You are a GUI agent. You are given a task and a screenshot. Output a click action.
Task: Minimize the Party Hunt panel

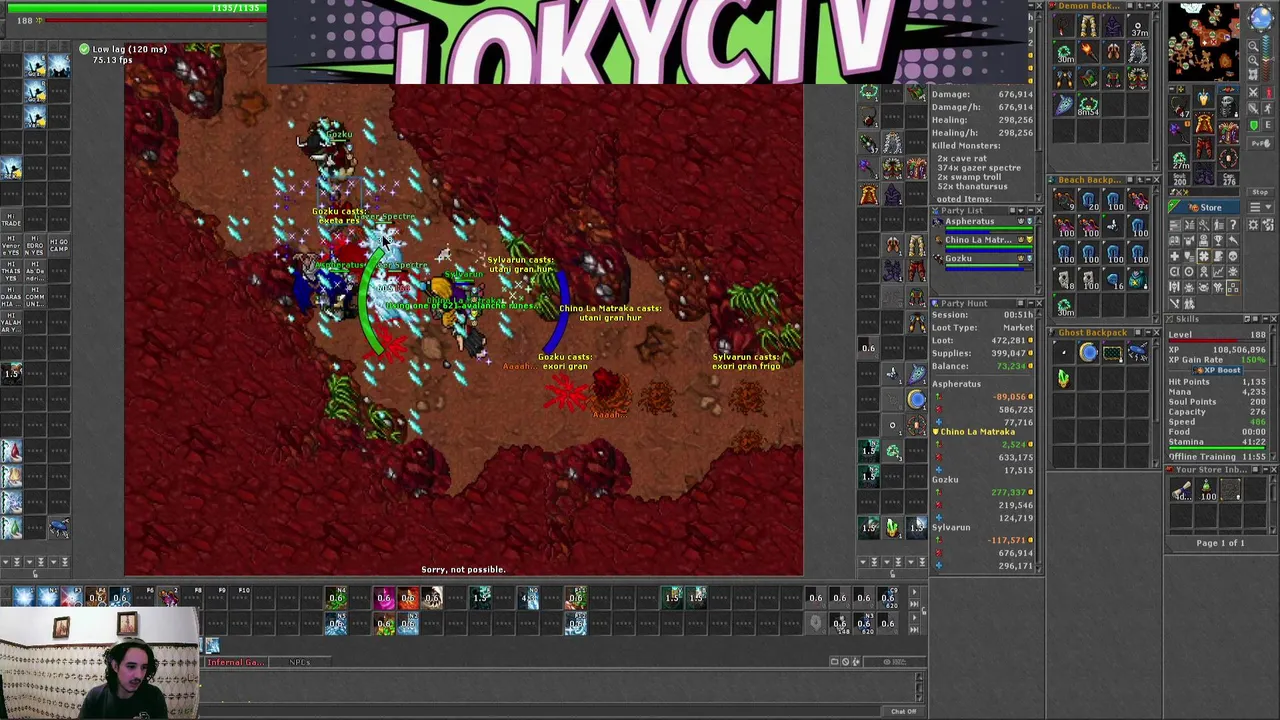1029,303
